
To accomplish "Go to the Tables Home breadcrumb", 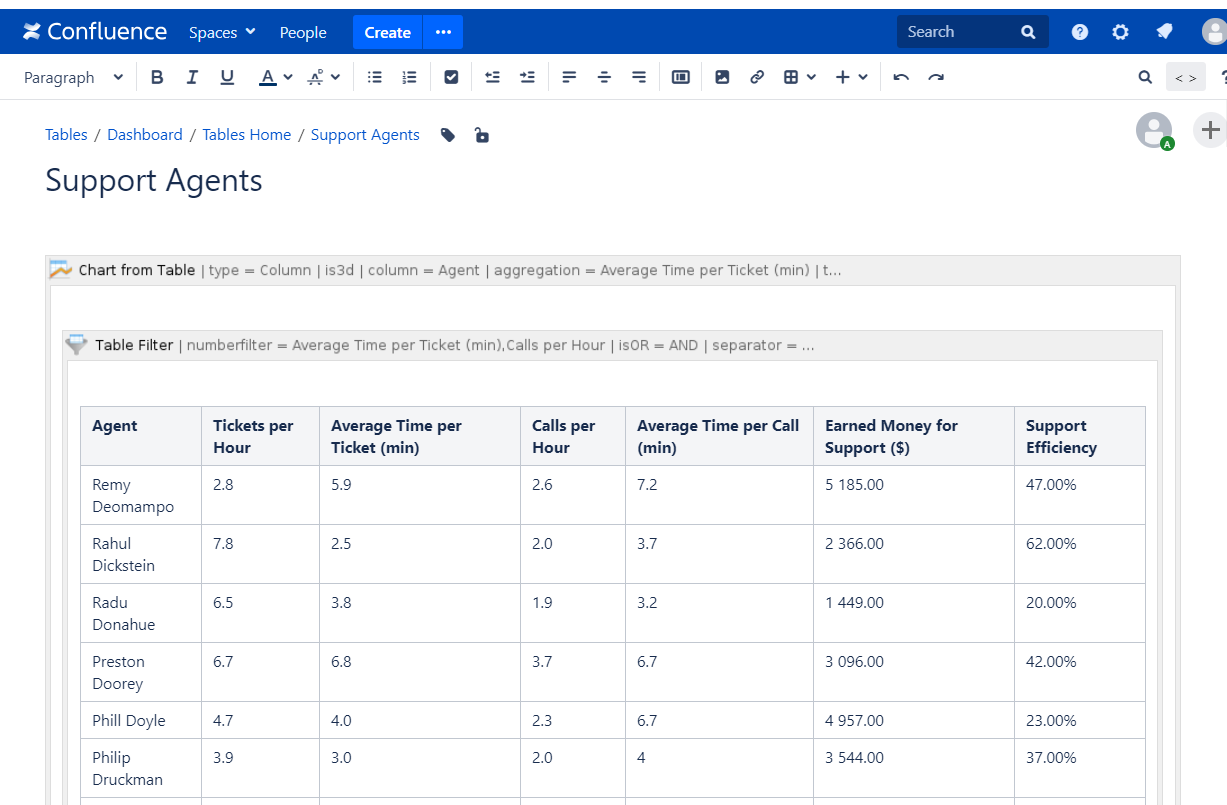I will [x=246, y=135].
